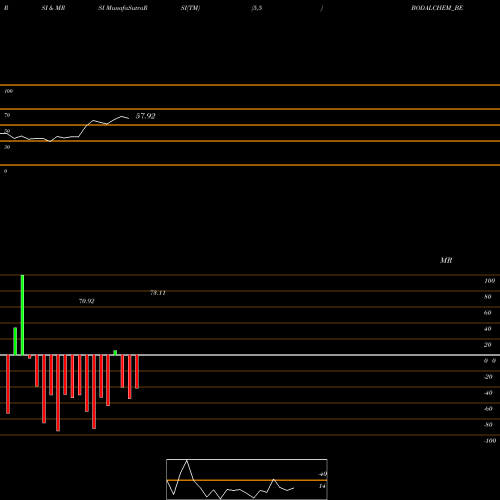Click the RSI(TM) header label
Viewport: 500px width, 500px height.
(x=190, y=8)
